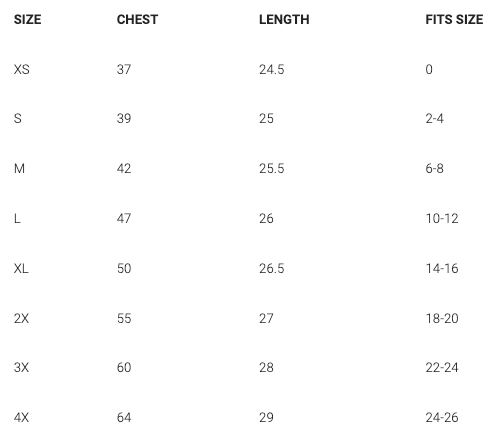The image size is (499, 439).
Task: Select the 3X size row label
Action: pos(21,367)
